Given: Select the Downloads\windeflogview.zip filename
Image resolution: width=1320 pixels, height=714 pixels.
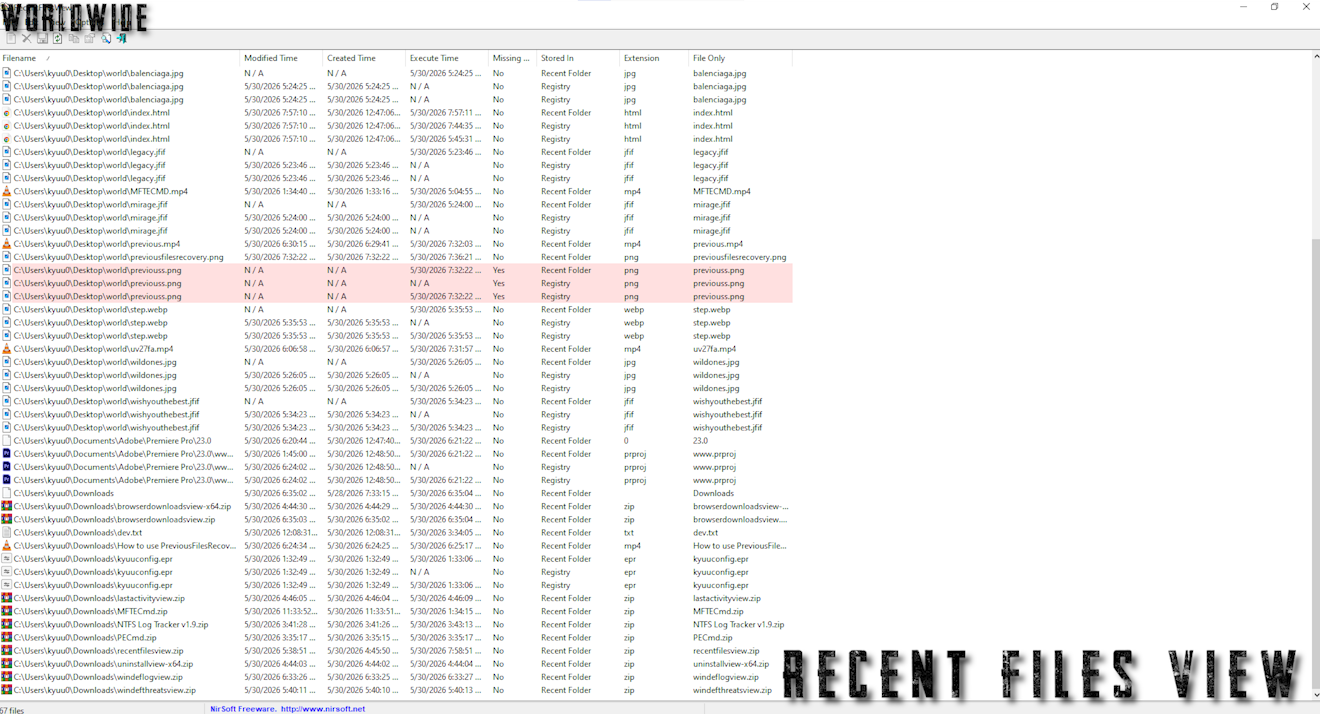Looking at the screenshot, I should [98, 677].
